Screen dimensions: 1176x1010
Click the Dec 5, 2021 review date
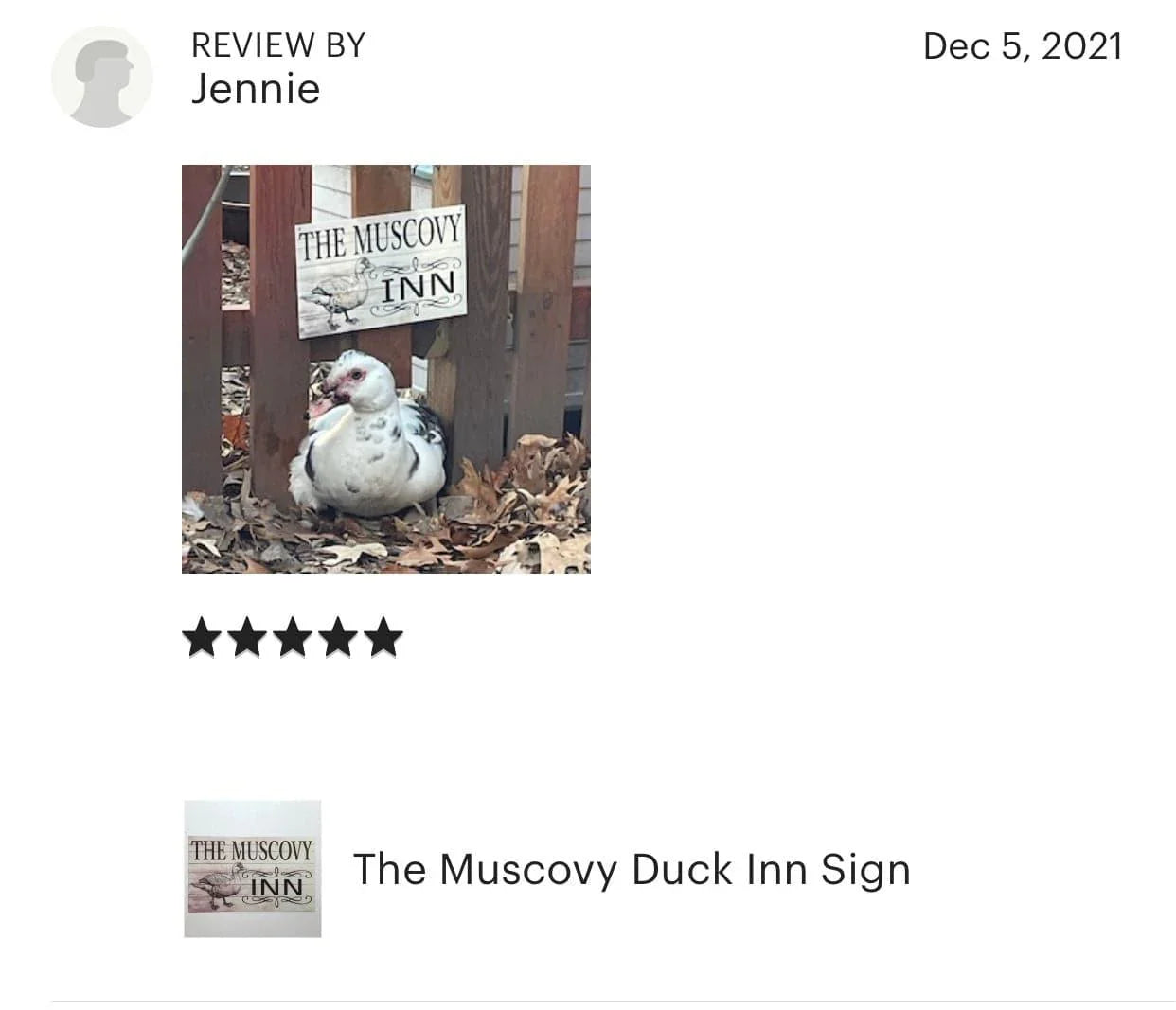(x=1023, y=45)
